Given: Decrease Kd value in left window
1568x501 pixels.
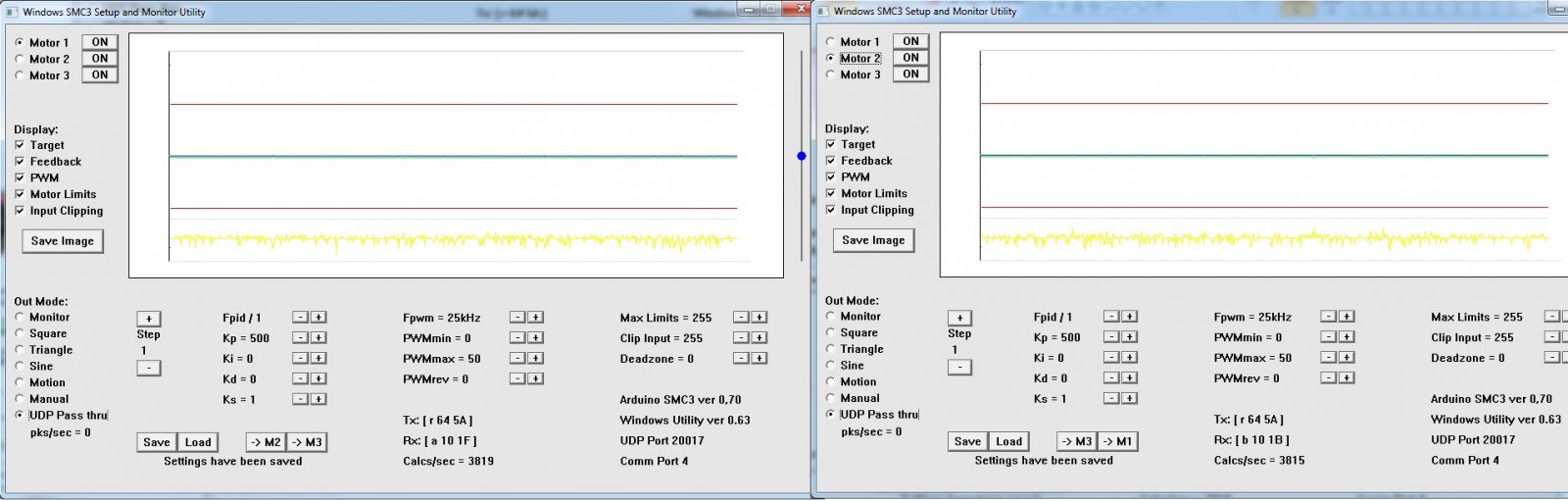Looking at the screenshot, I should pyautogui.click(x=301, y=378).
